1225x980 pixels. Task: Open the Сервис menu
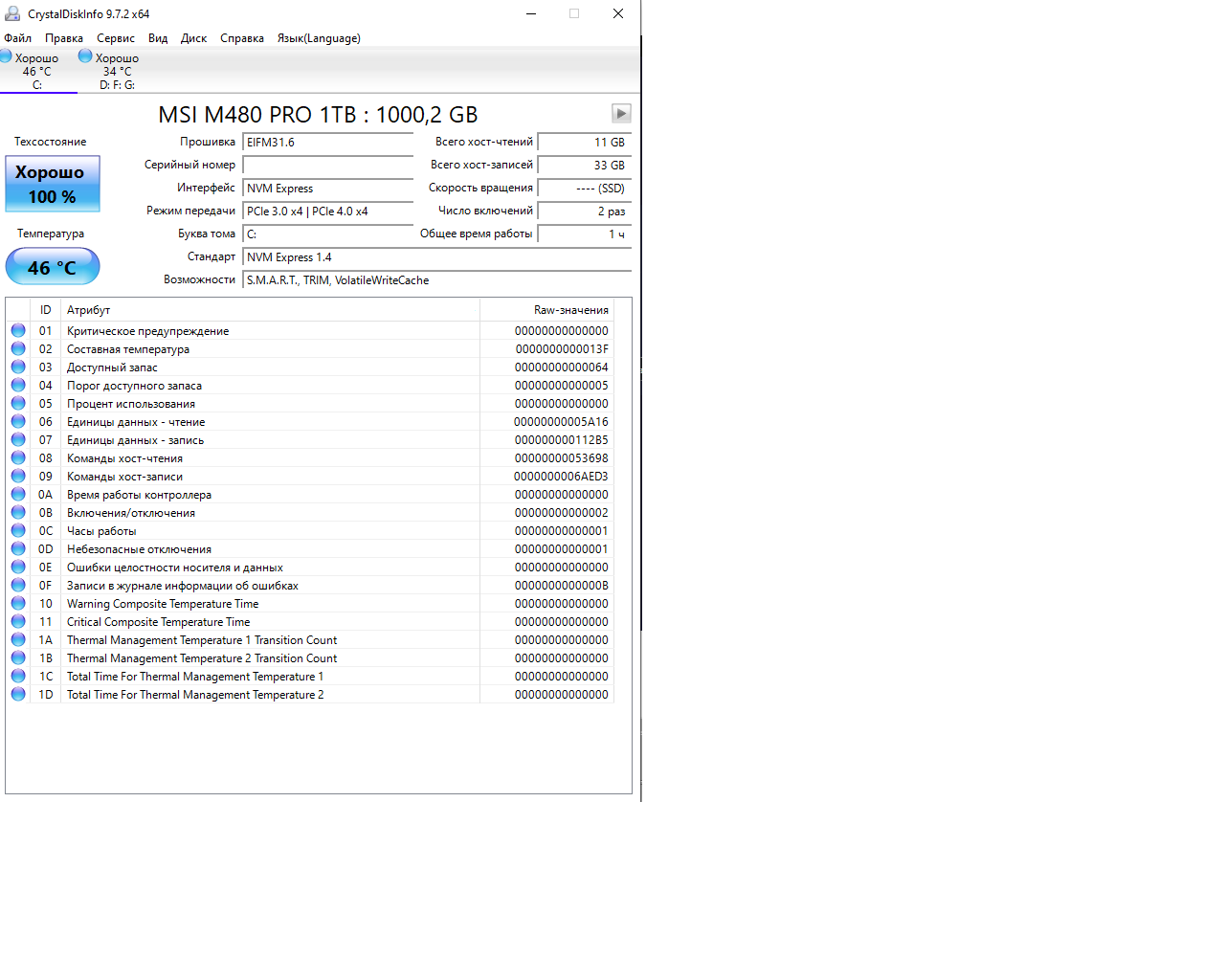click(116, 38)
